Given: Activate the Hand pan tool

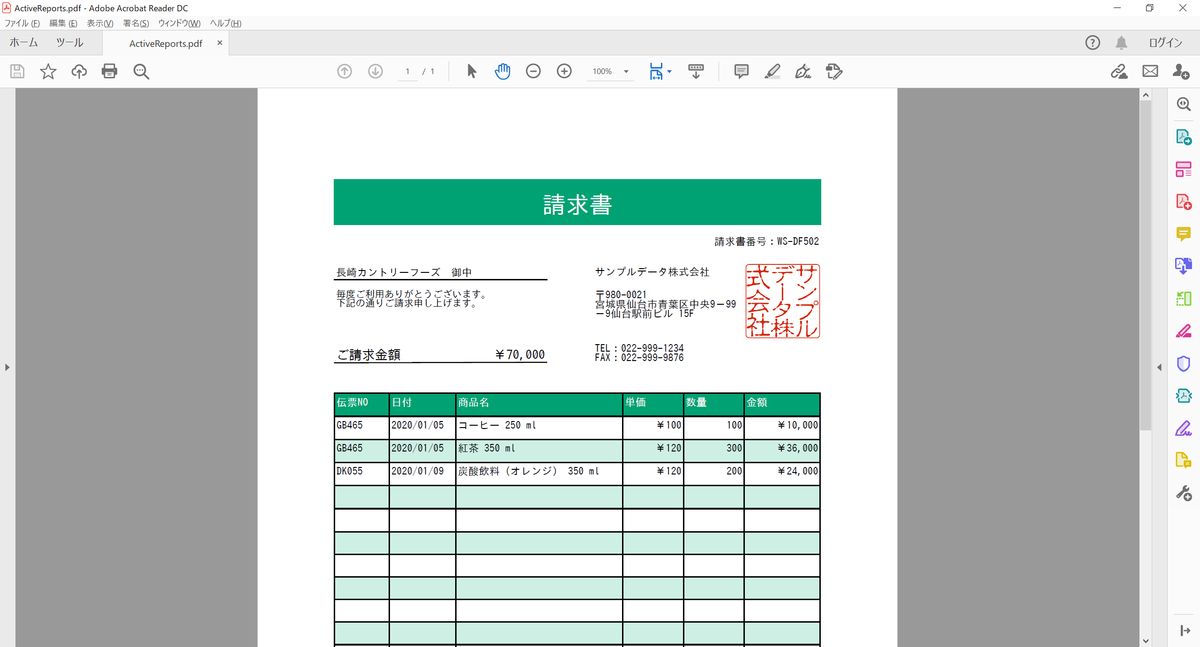Looking at the screenshot, I should (503, 71).
